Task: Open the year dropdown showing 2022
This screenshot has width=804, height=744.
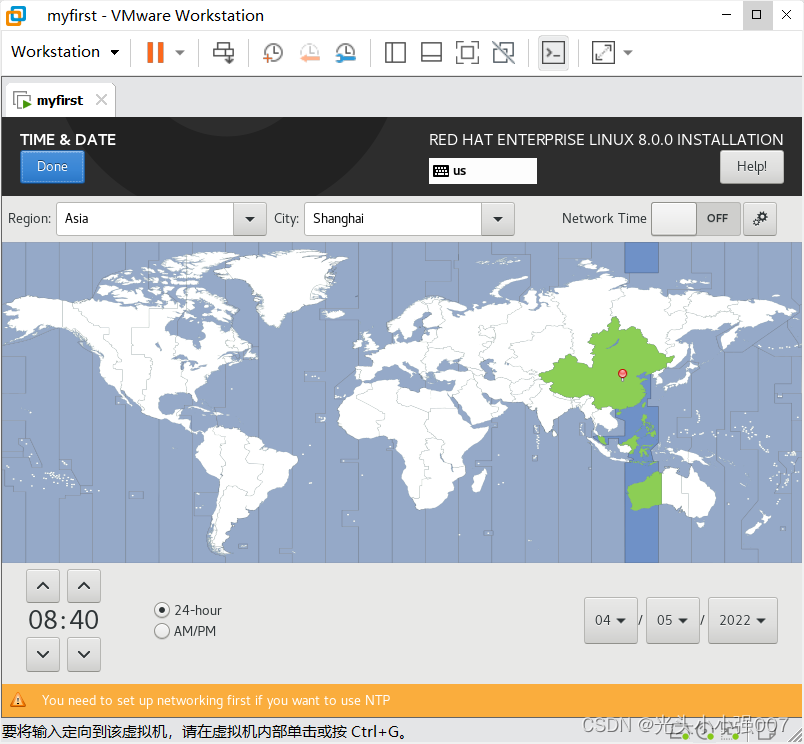Action: point(742,620)
